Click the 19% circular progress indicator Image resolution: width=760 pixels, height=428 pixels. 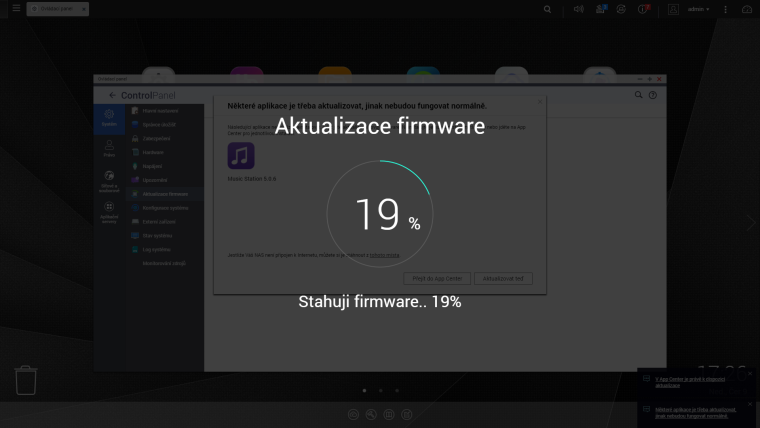[380, 214]
